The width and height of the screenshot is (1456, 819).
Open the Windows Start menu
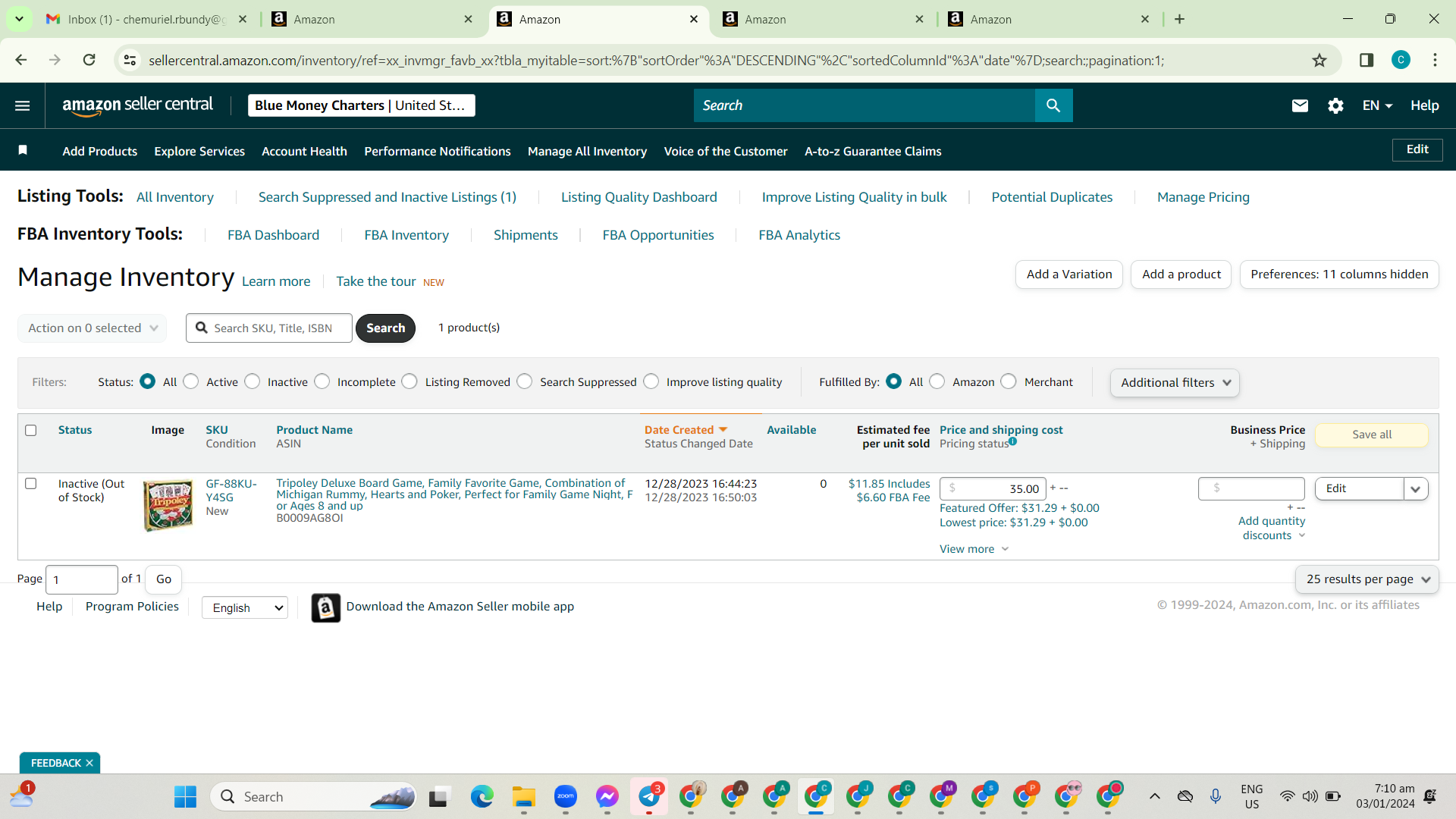[185, 796]
